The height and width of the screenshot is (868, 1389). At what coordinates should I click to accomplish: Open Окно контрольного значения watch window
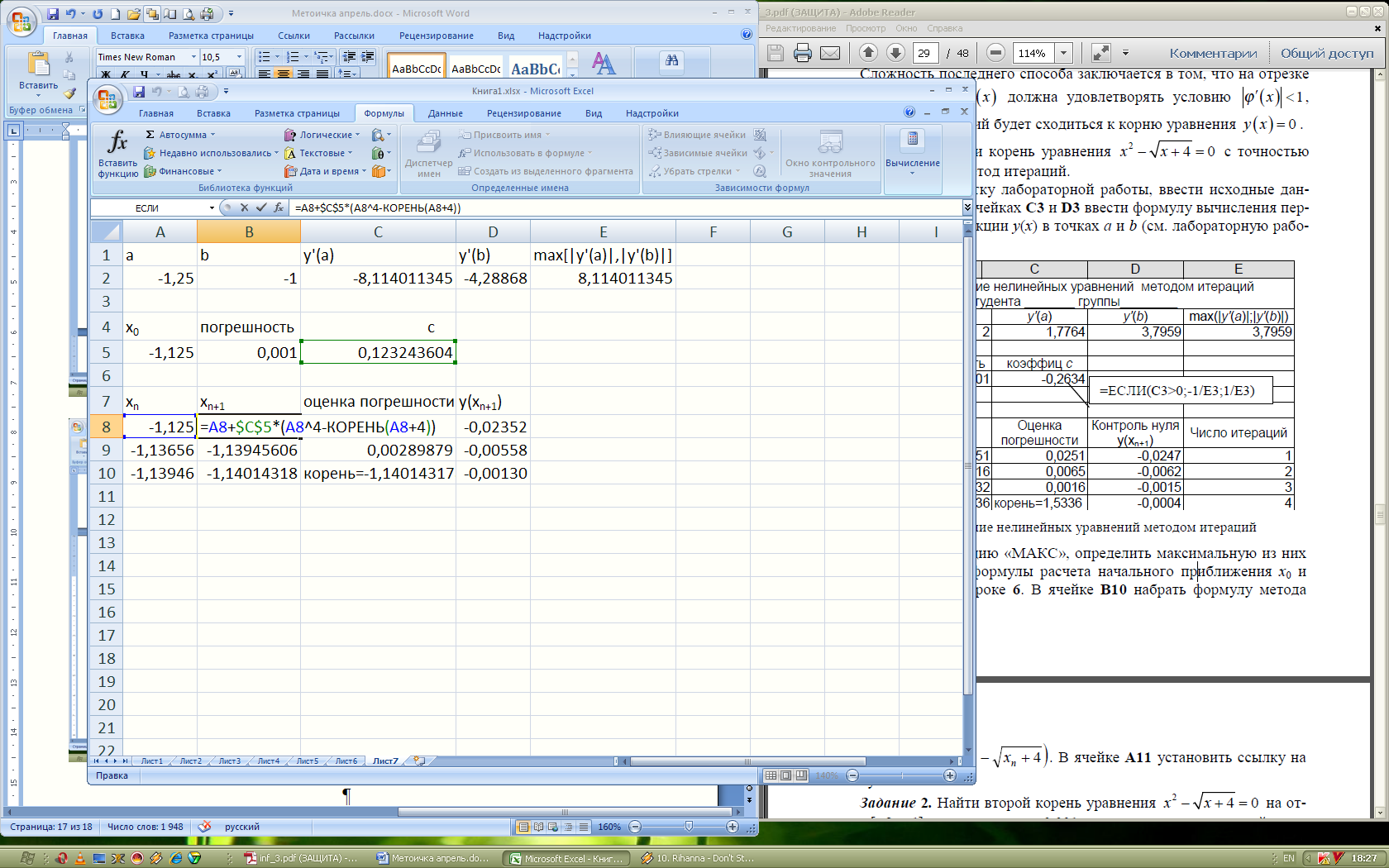coord(830,155)
